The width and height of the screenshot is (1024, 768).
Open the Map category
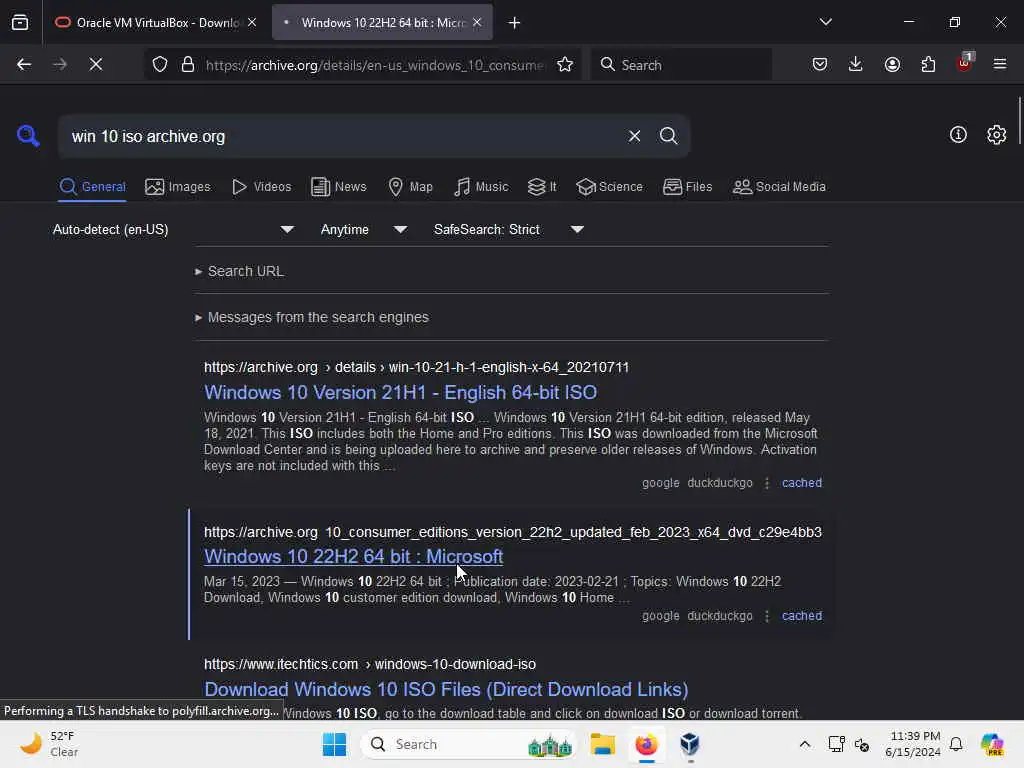(410, 187)
